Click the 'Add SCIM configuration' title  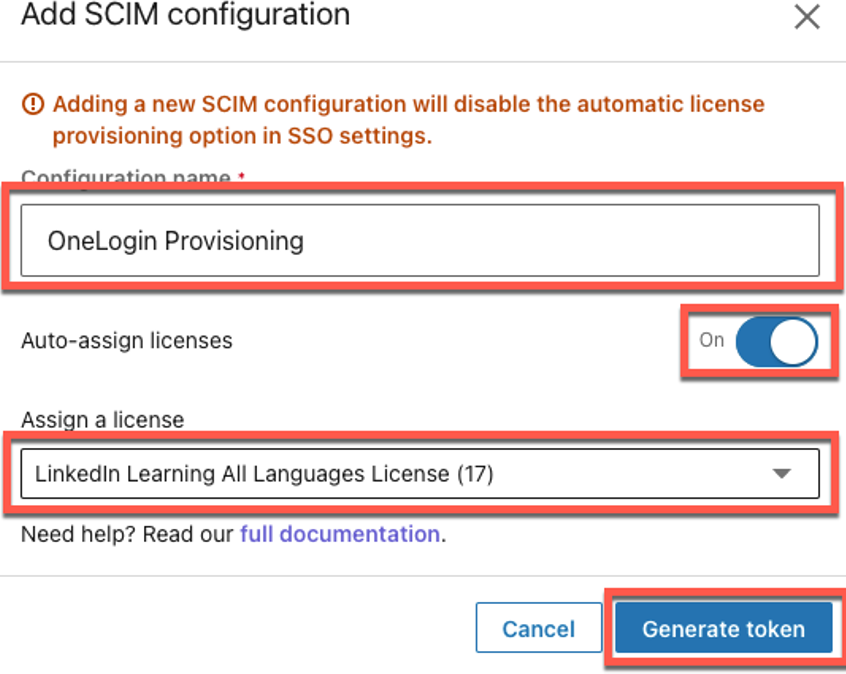186,14
